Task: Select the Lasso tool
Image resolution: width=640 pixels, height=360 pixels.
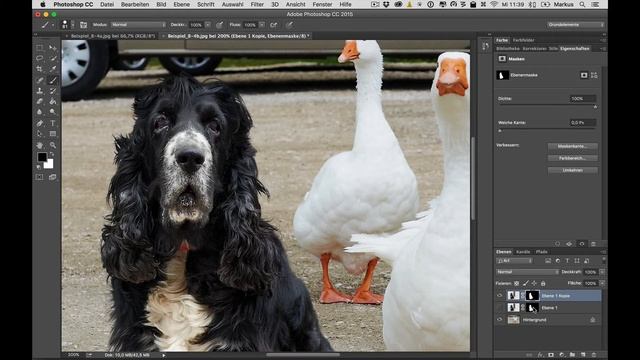Action: coord(40,58)
